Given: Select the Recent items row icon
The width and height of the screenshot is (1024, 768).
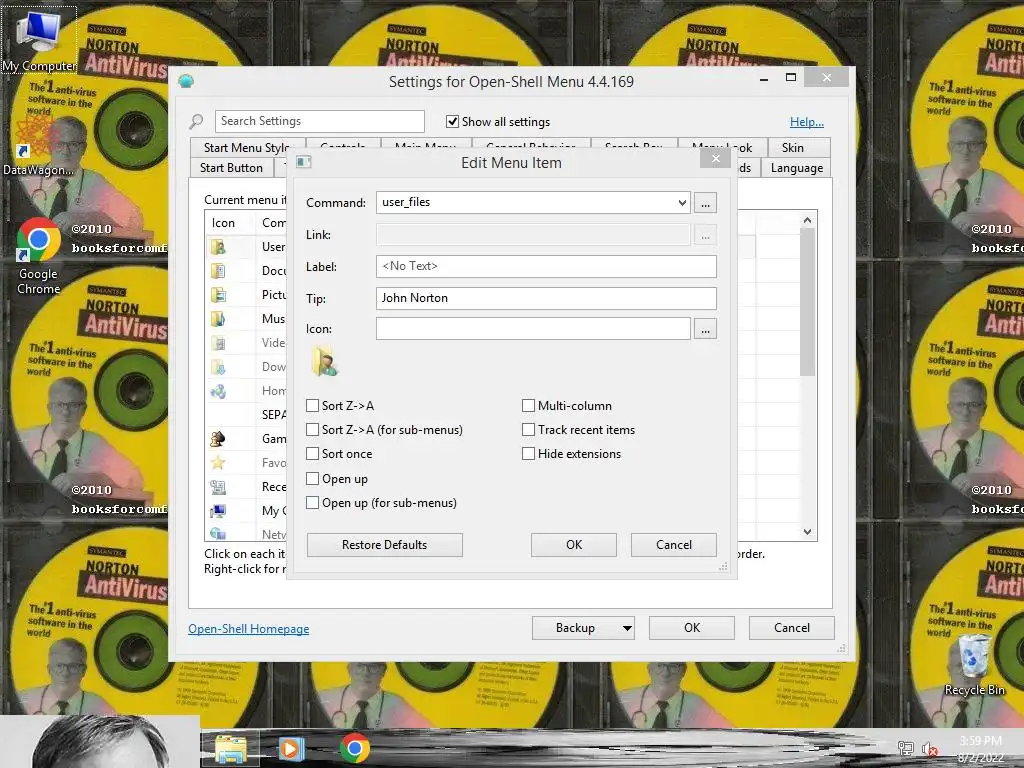Looking at the screenshot, I should click(217, 487).
